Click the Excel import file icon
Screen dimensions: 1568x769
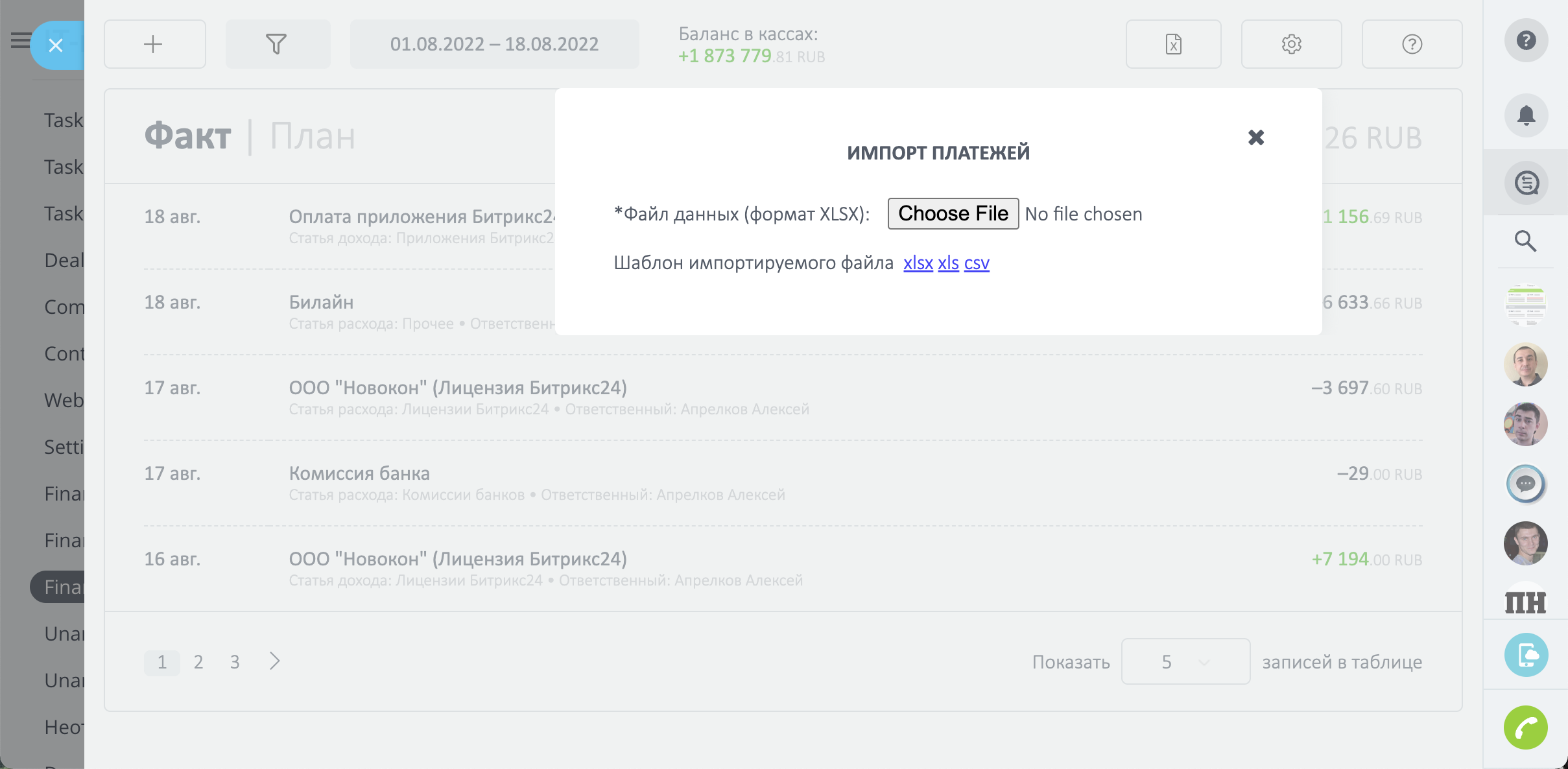click(1173, 44)
